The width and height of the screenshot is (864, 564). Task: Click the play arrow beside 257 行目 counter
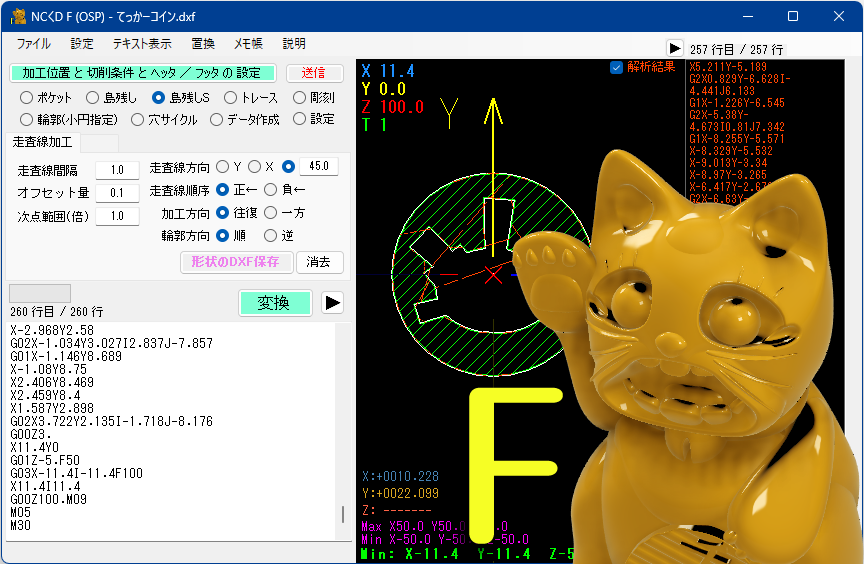click(674, 48)
